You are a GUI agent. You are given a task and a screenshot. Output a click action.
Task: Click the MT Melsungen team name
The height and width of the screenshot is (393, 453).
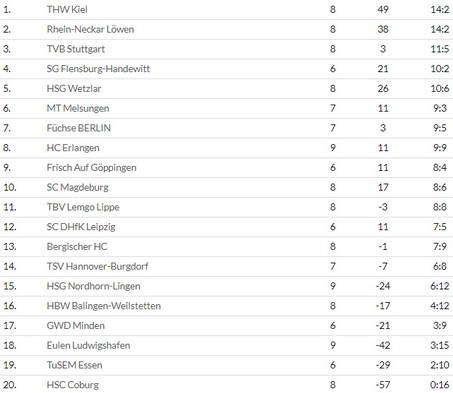click(x=78, y=108)
